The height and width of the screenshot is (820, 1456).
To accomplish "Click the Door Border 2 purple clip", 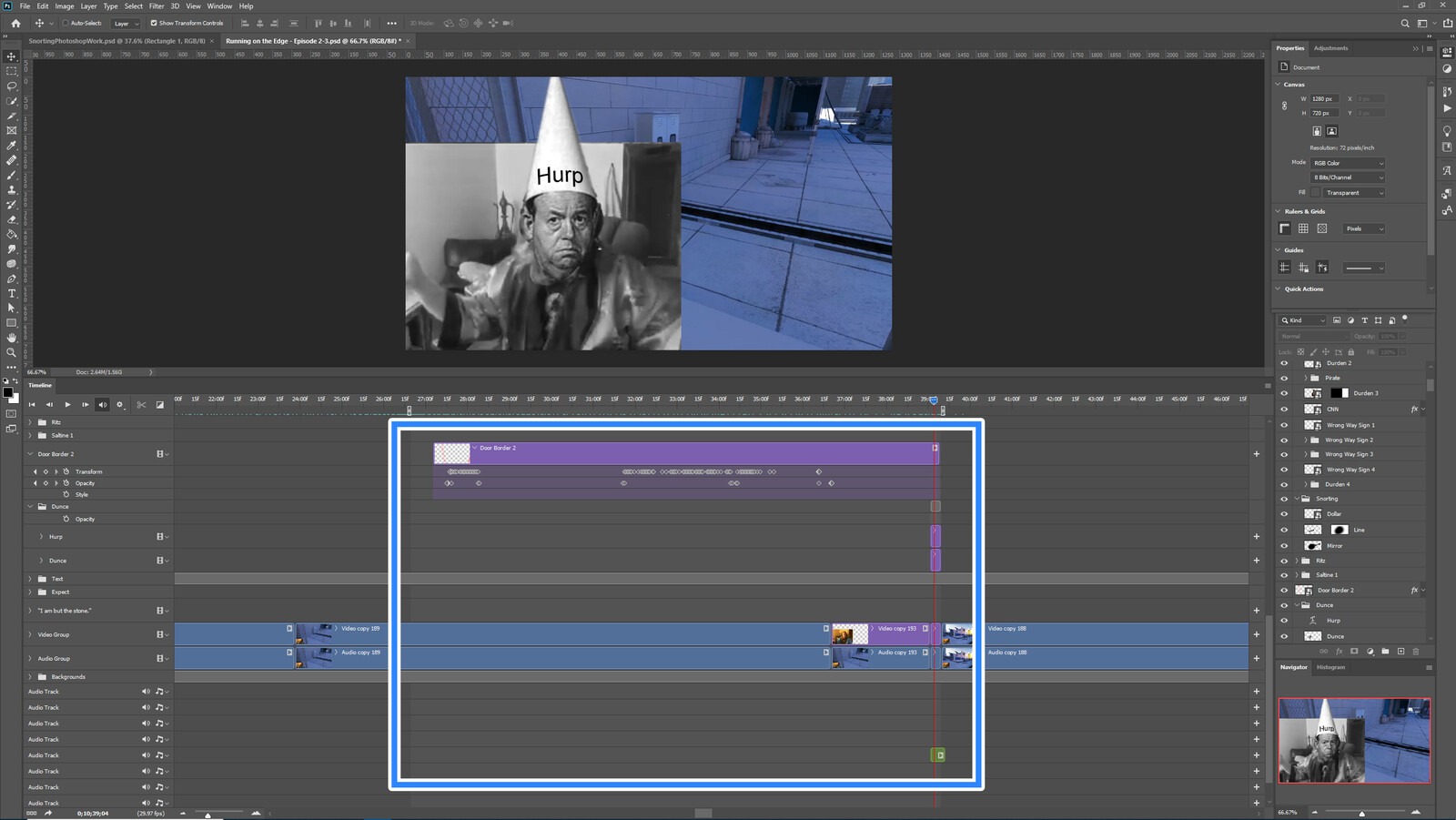I will 685,453.
